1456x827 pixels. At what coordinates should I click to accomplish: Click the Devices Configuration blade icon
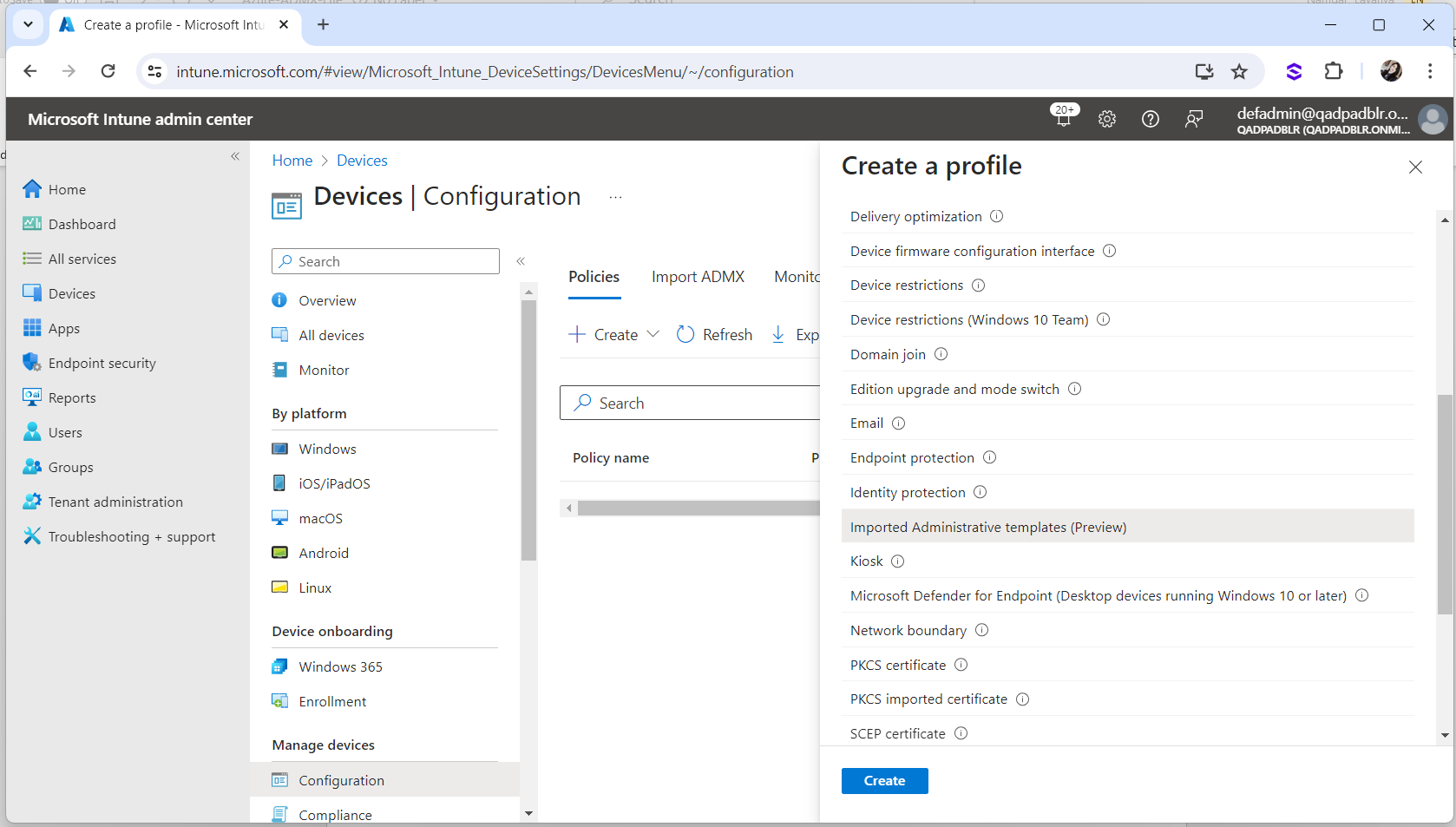coord(286,206)
